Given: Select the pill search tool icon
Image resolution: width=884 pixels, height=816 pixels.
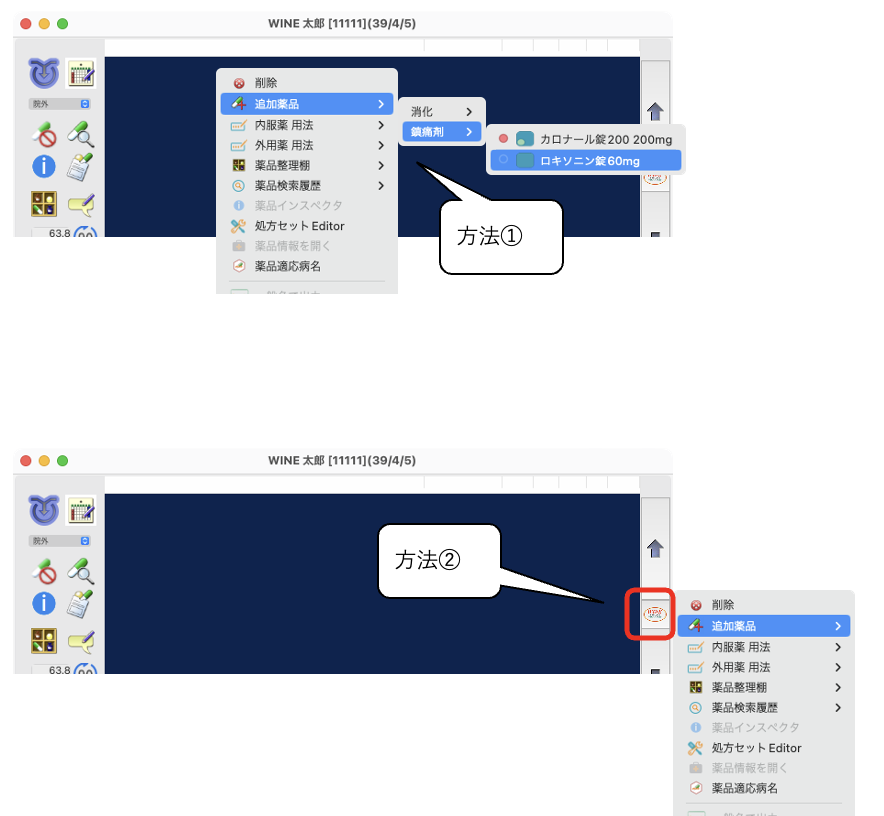Looking at the screenshot, I should click(x=80, y=134).
